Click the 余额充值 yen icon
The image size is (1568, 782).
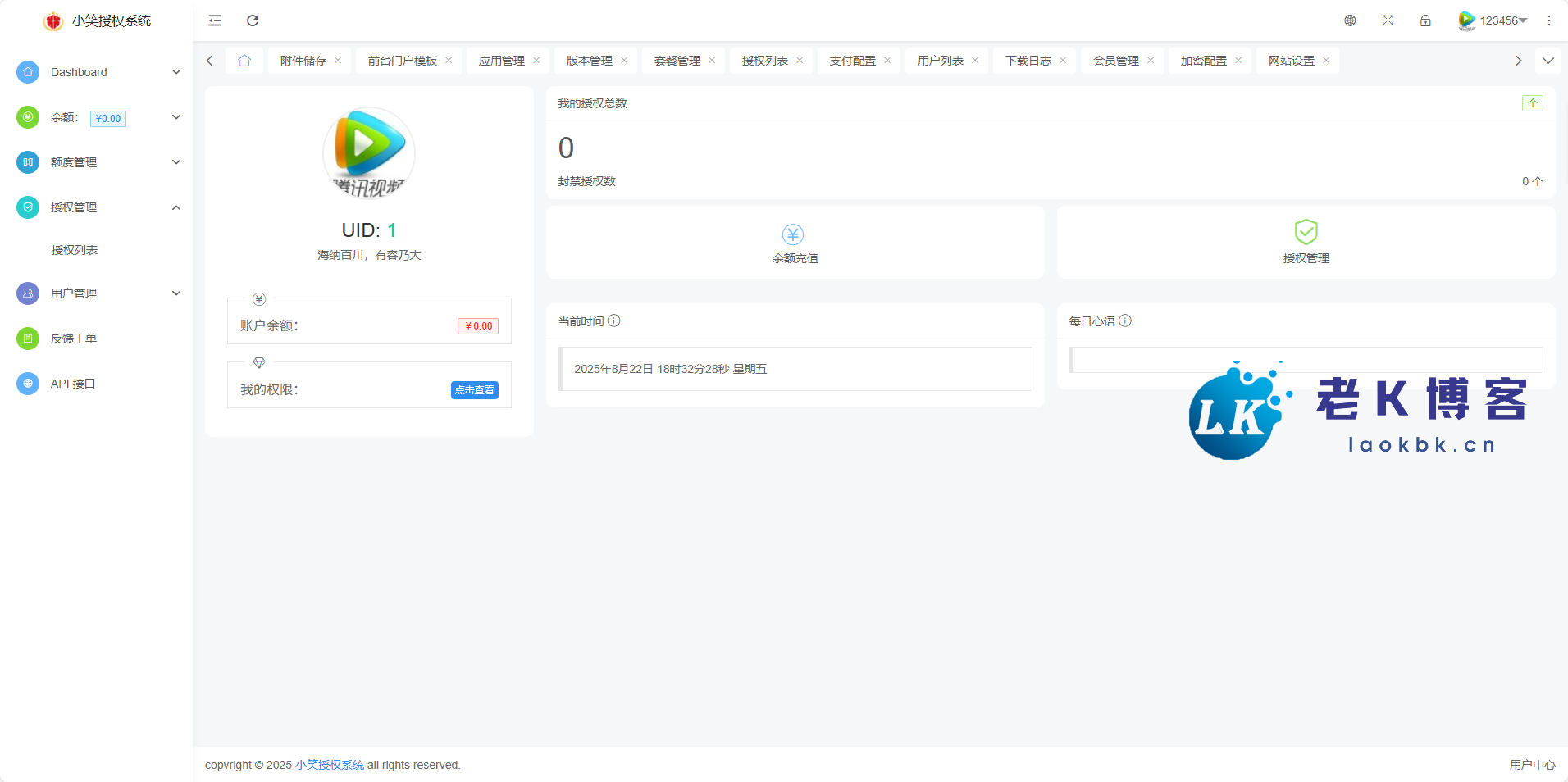(x=793, y=234)
